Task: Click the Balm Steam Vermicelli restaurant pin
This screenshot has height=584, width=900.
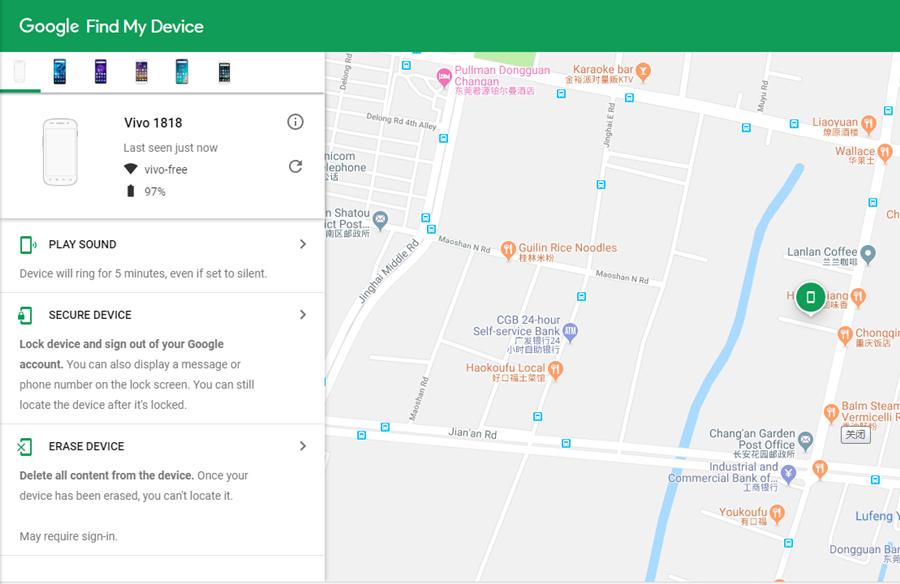Action: [x=831, y=413]
